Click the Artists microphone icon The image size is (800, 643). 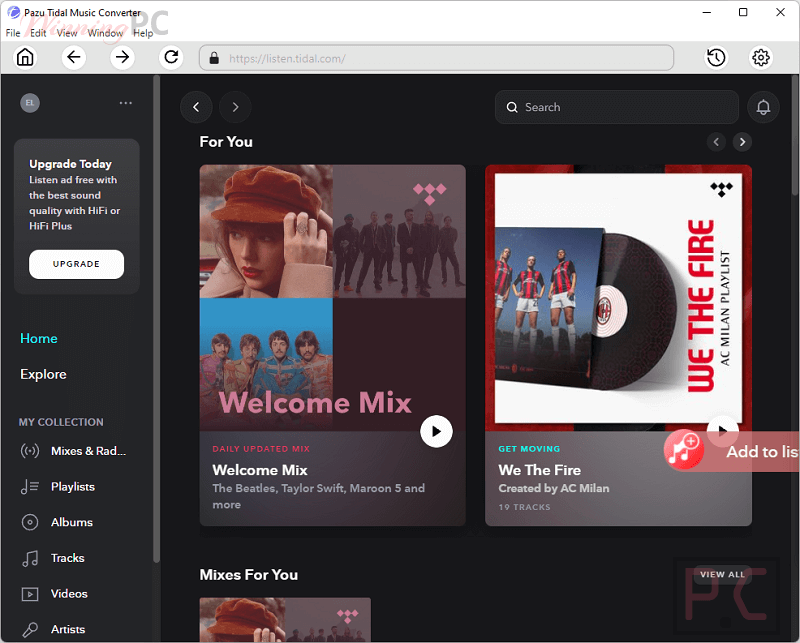tap(30, 630)
